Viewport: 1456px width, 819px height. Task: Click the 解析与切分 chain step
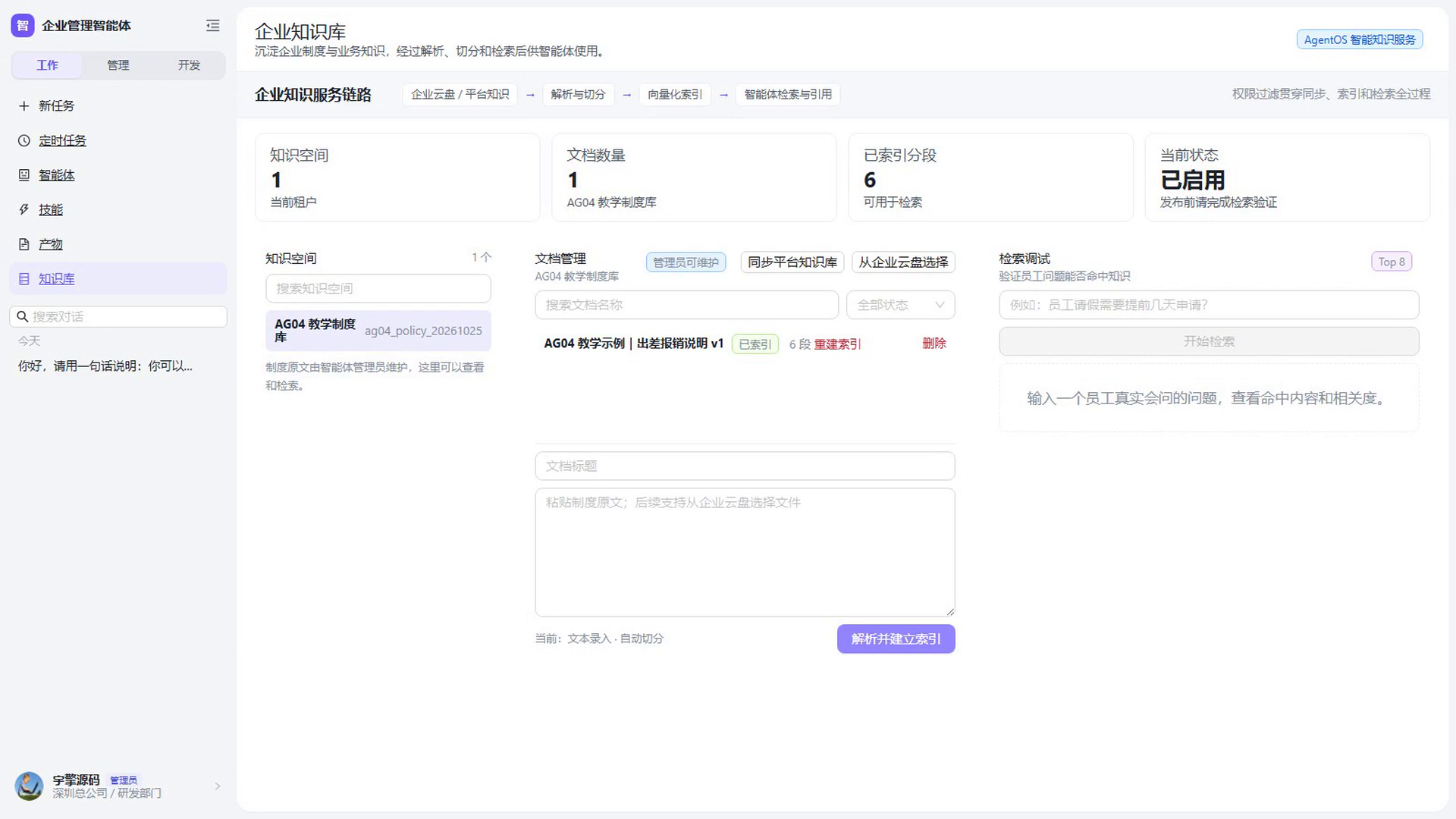click(578, 95)
